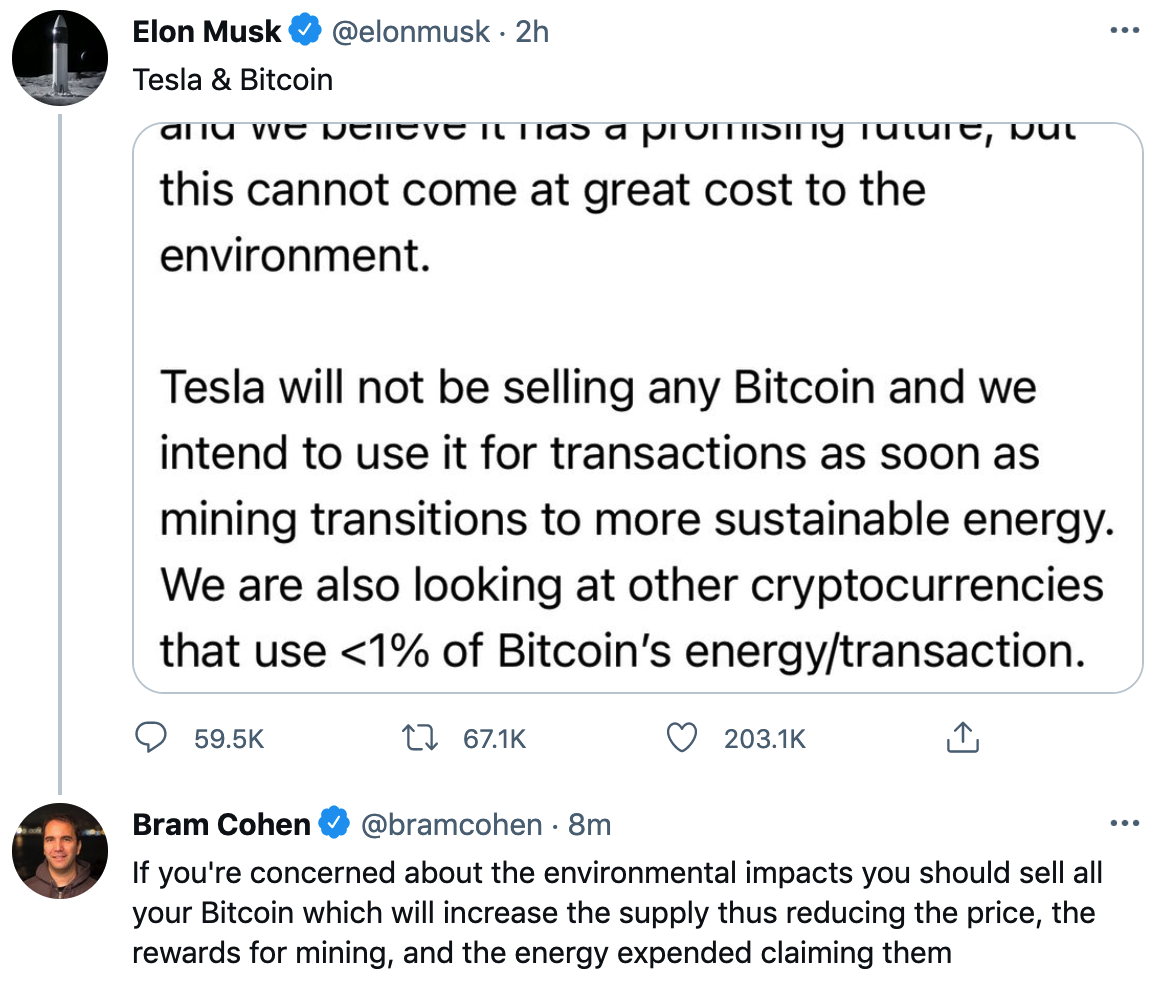Screen dimensions: 1160x984
Task: Expand the embedded Tesla statement image
Action: 638,408
